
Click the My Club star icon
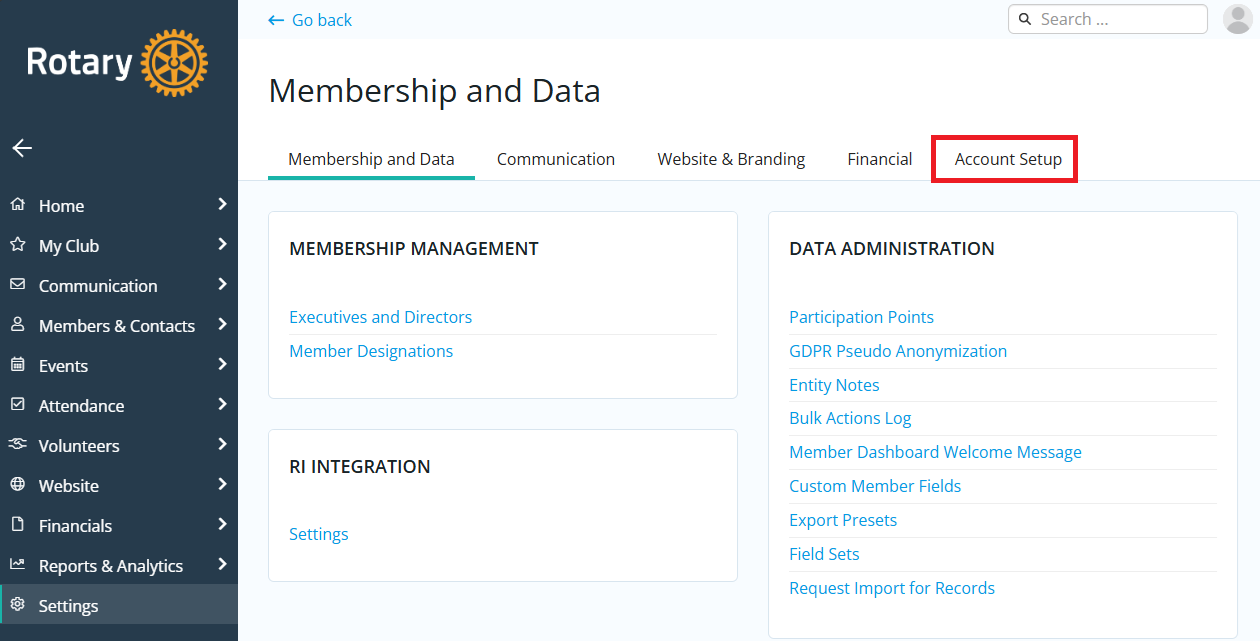[x=17, y=245]
